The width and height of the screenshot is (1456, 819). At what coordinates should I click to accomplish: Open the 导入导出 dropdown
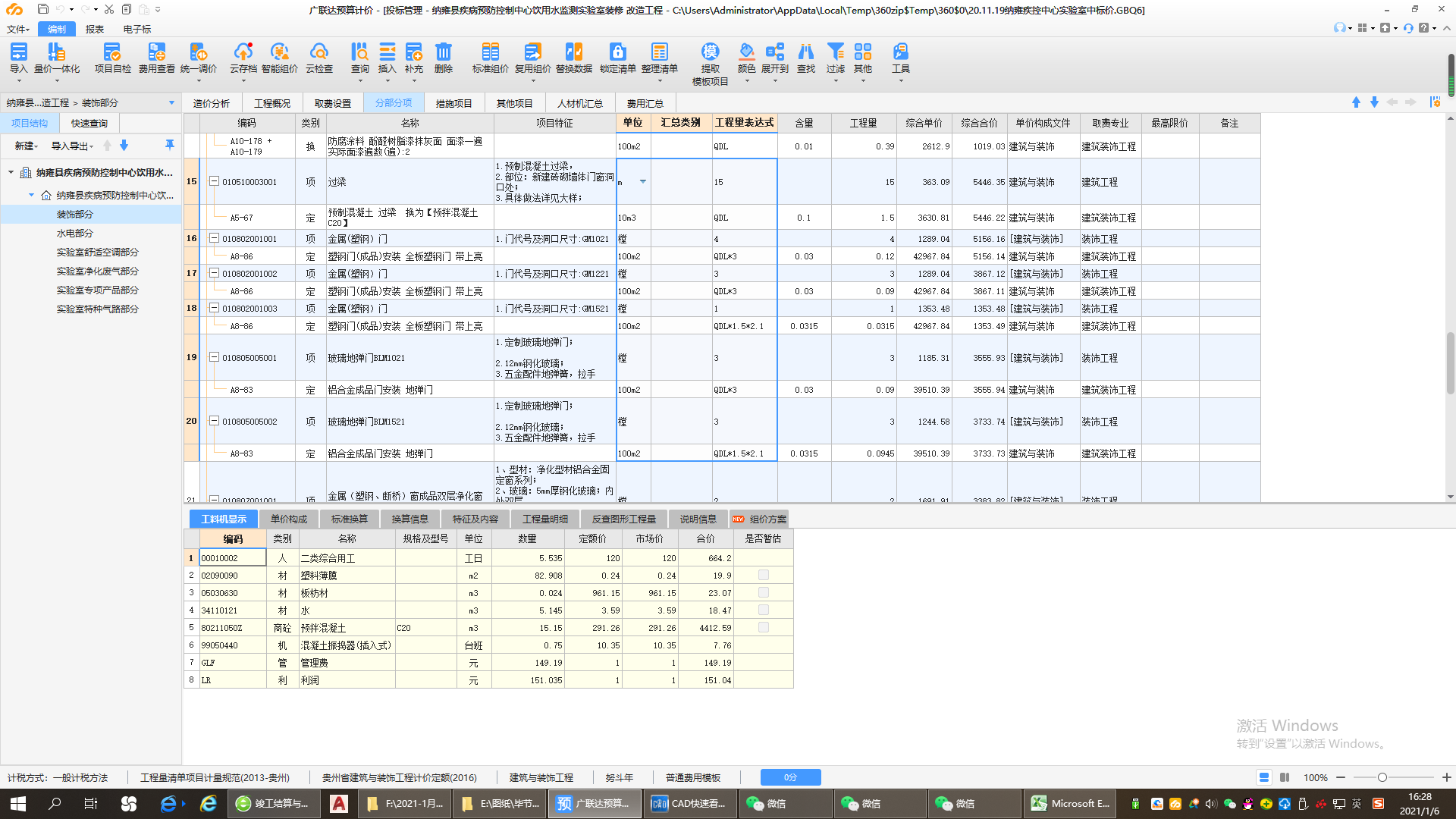[x=72, y=146]
